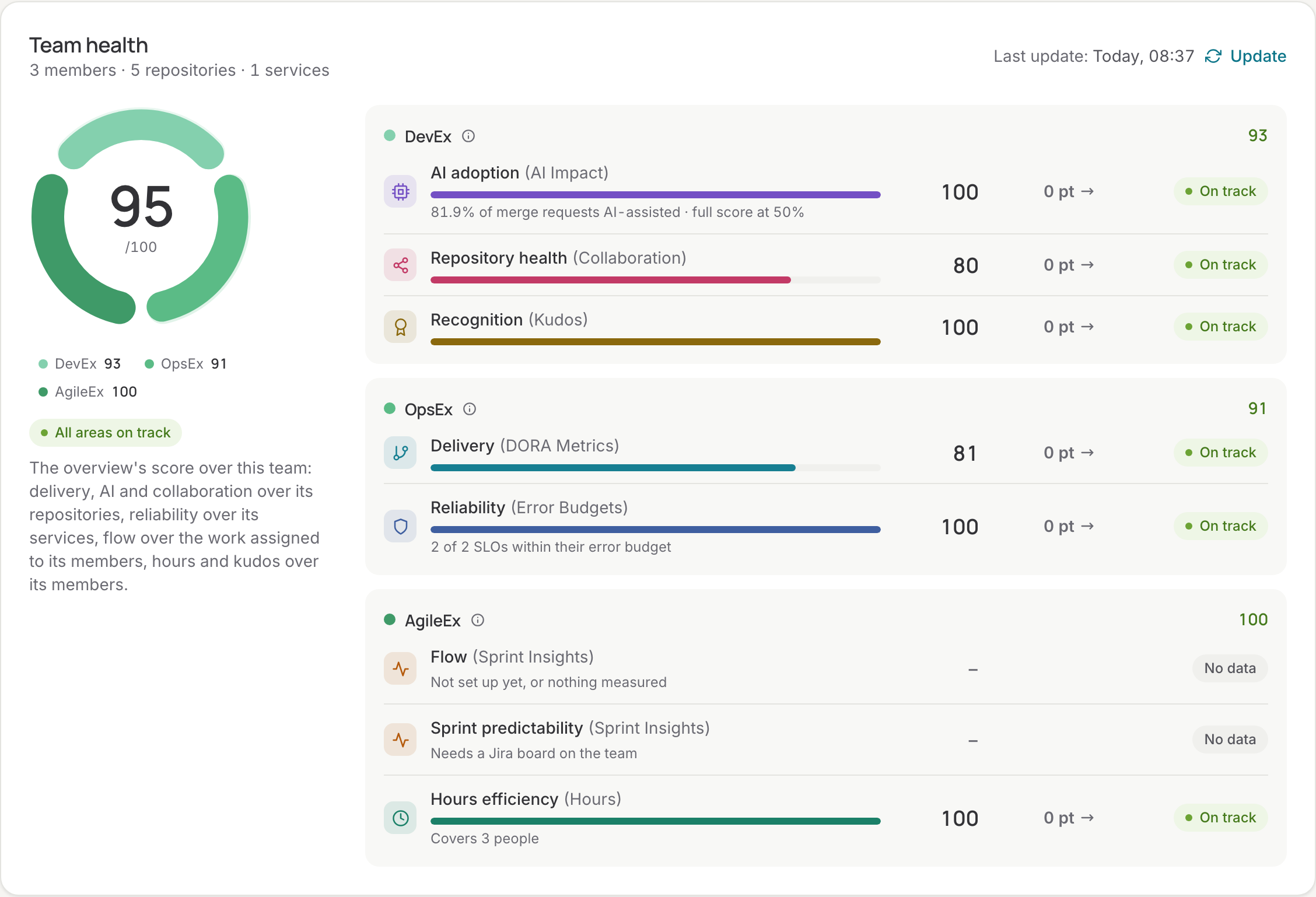Click the 0 pt trend for Recognition
The image size is (1316, 897).
click(x=1069, y=327)
